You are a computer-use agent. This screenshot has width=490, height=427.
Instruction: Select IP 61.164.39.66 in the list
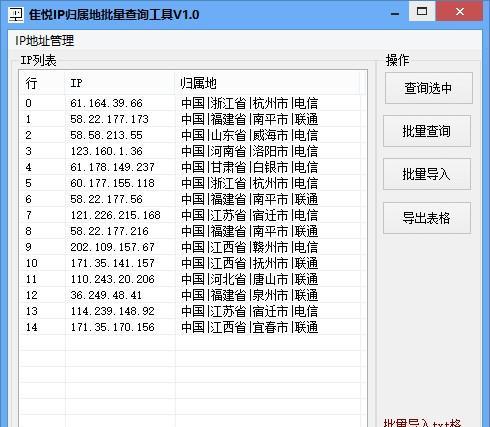[106, 103]
